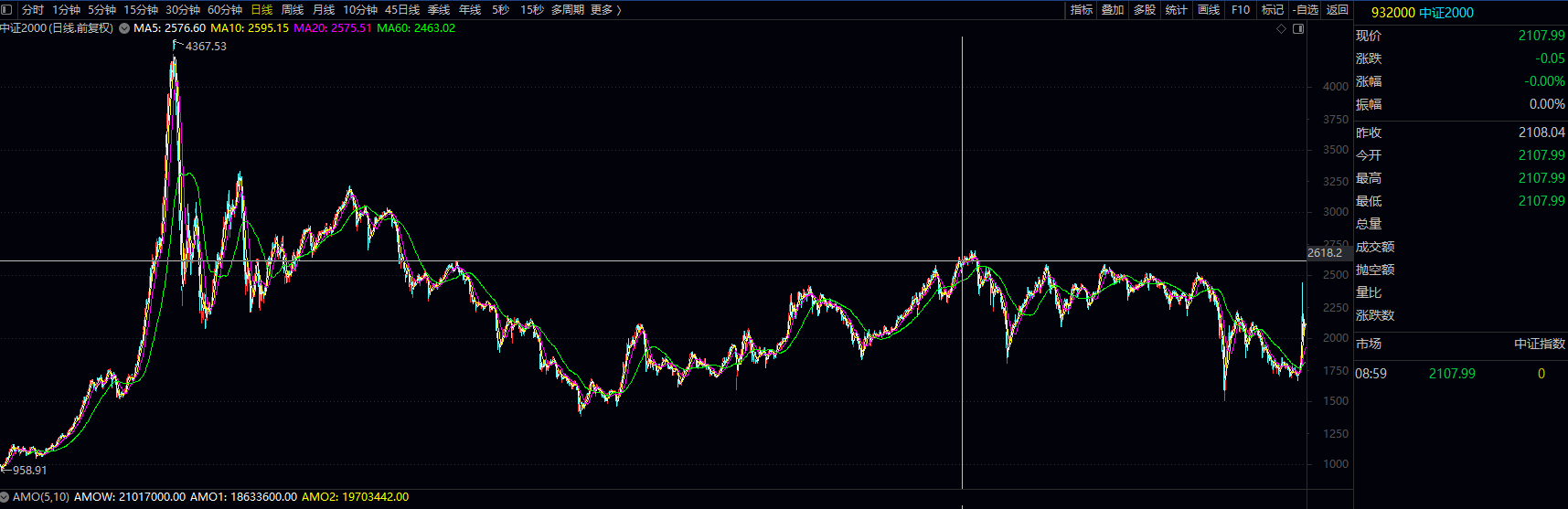The height and width of the screenshot is (509, 1568).
Task: Open 多周期 multi-period view
Action: coord(568,10)
